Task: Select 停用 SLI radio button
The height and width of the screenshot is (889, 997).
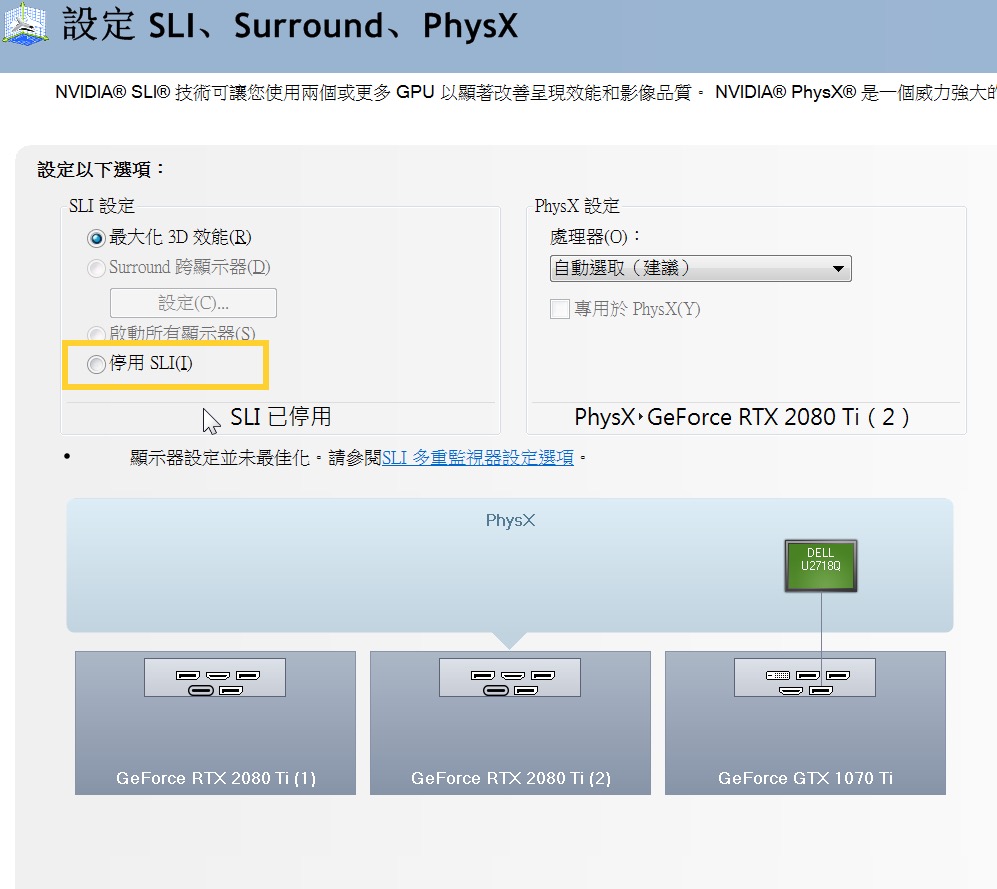Action: 96,364
